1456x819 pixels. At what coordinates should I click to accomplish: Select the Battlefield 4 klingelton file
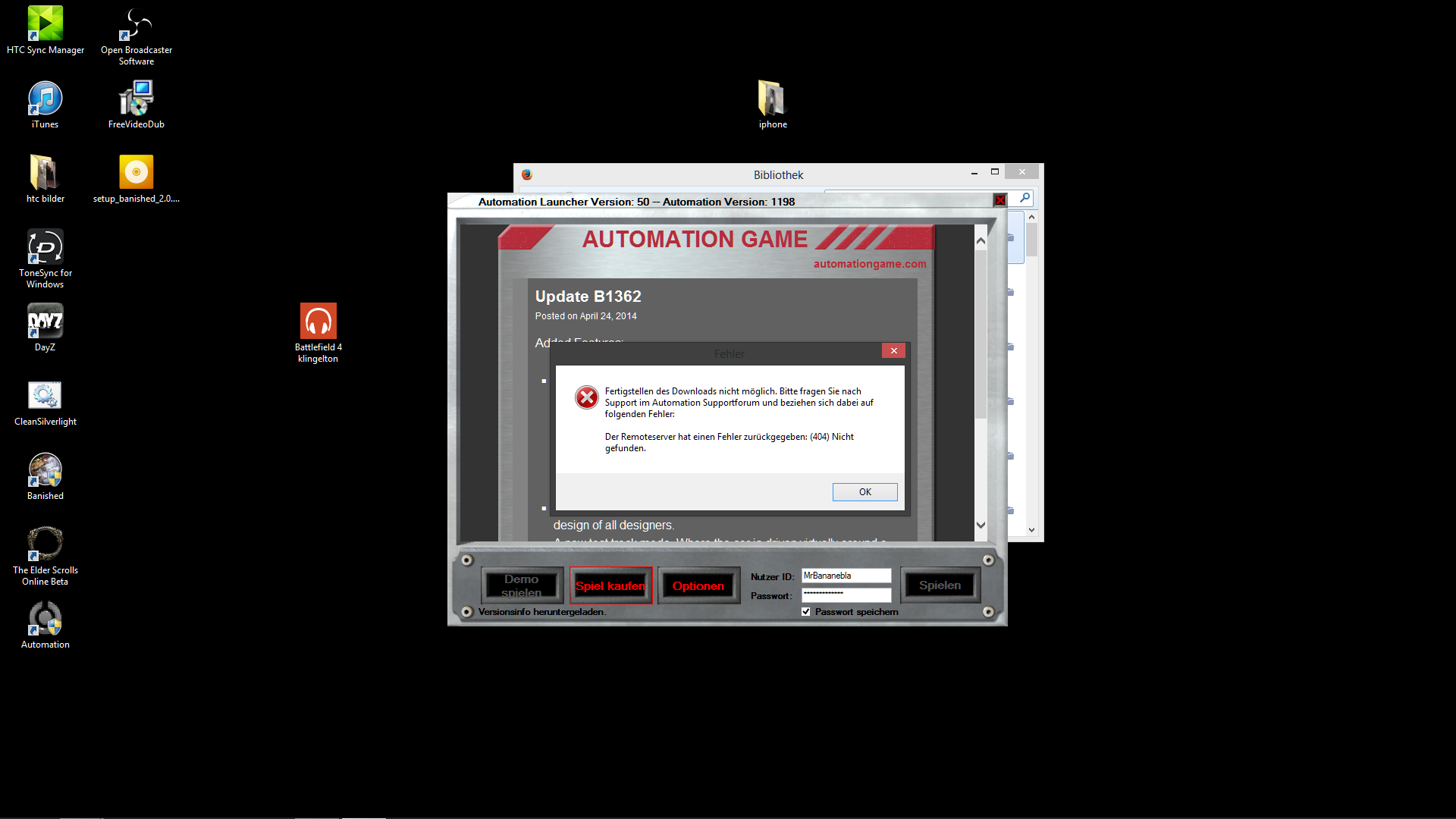coord(318,333)
